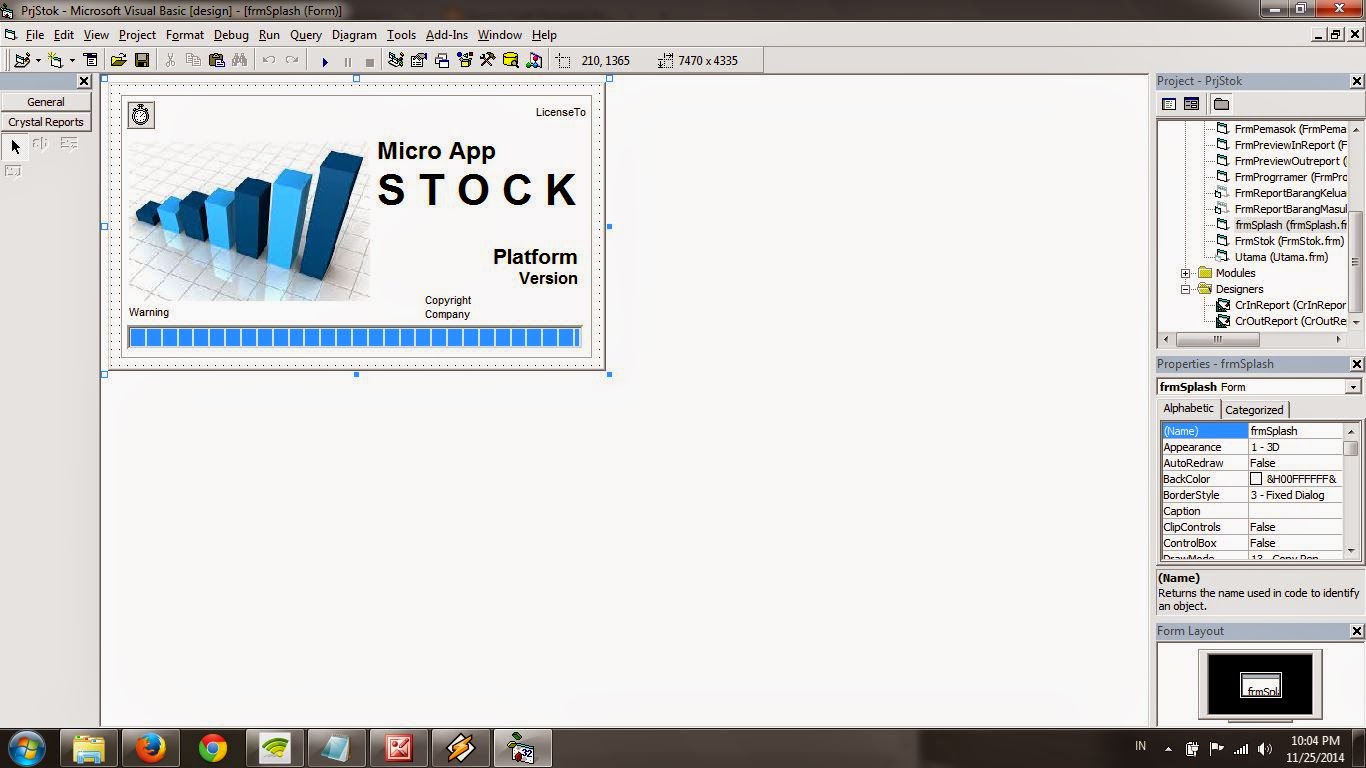
Task: Expand the Modules node
Action: coord(1185,272)
